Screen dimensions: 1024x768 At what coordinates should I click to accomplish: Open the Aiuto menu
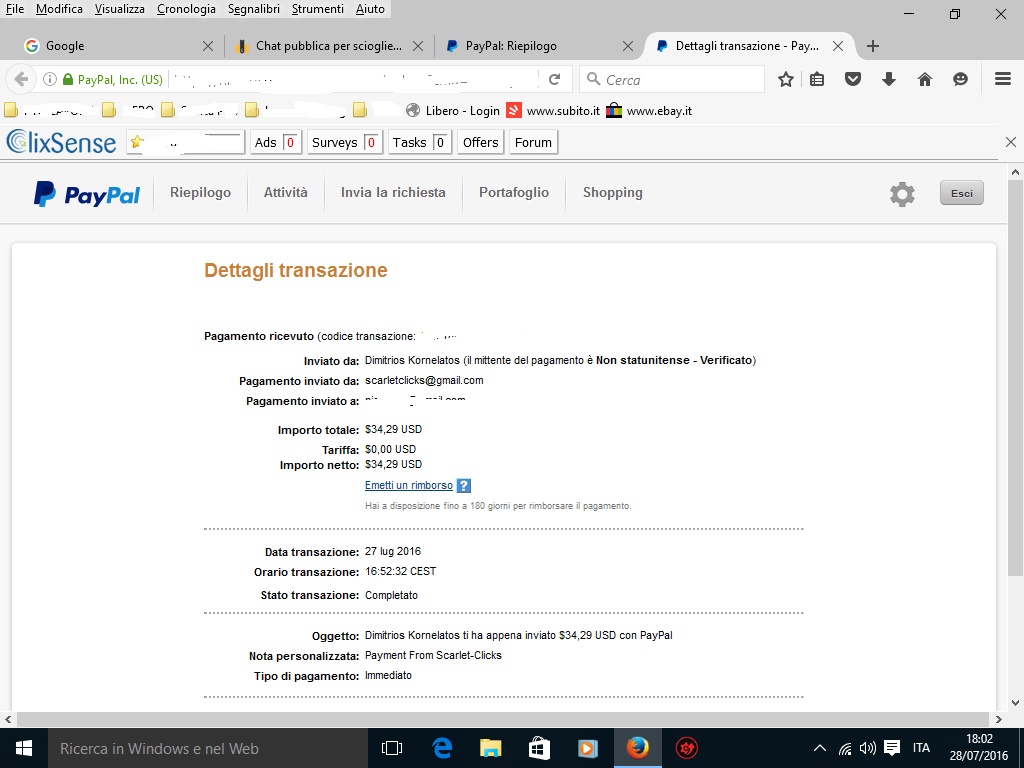[370, 9]
